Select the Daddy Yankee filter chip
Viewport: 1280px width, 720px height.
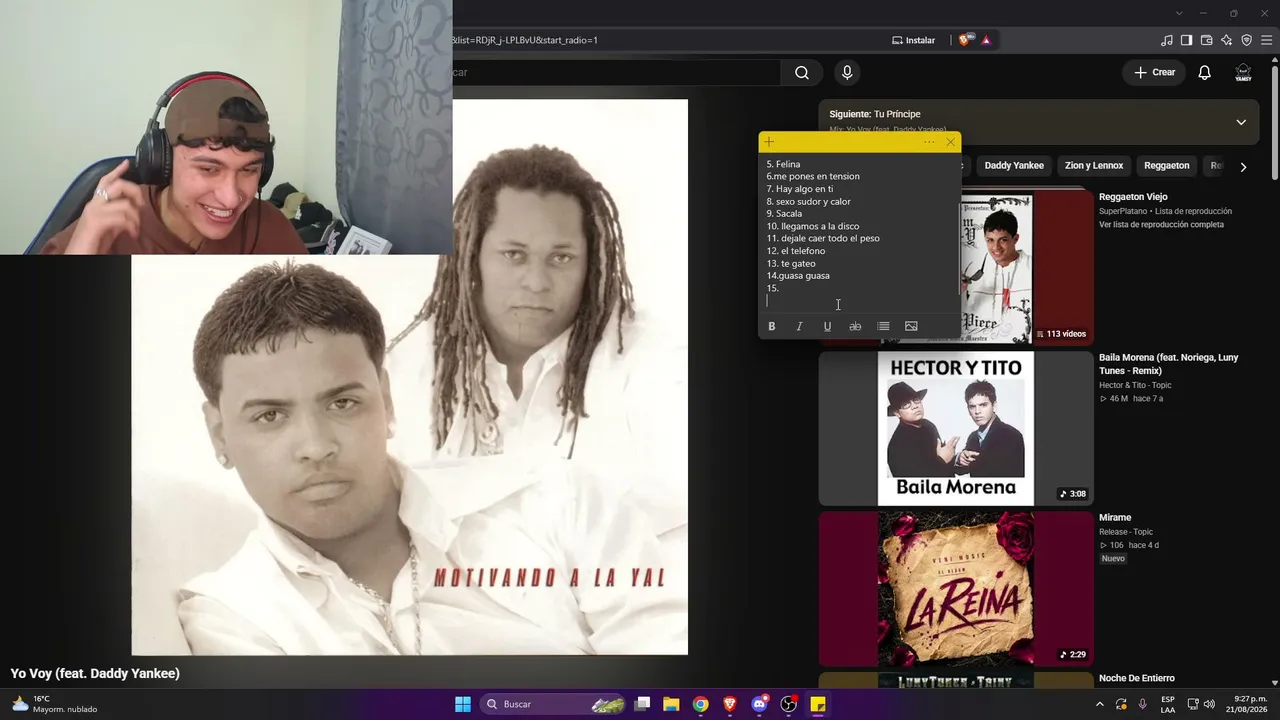[1014, 166]
